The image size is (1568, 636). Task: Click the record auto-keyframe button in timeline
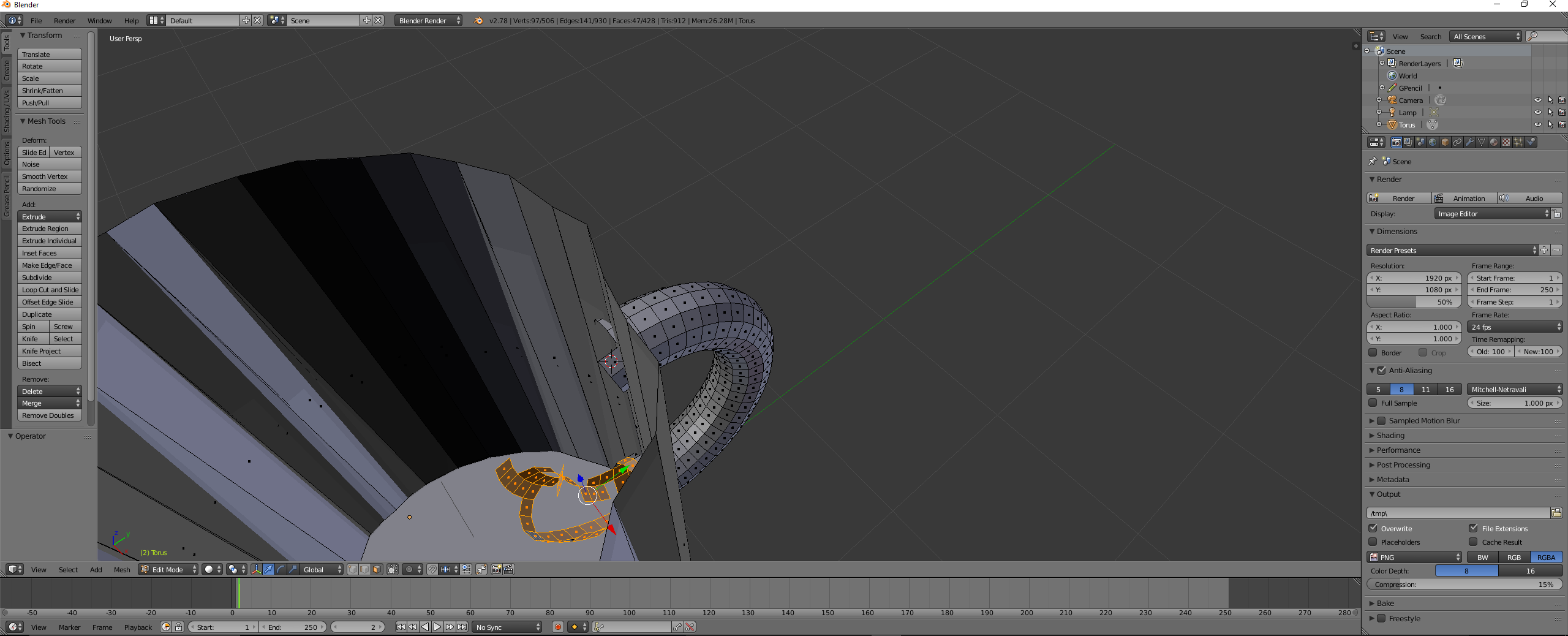click(557, 627)
